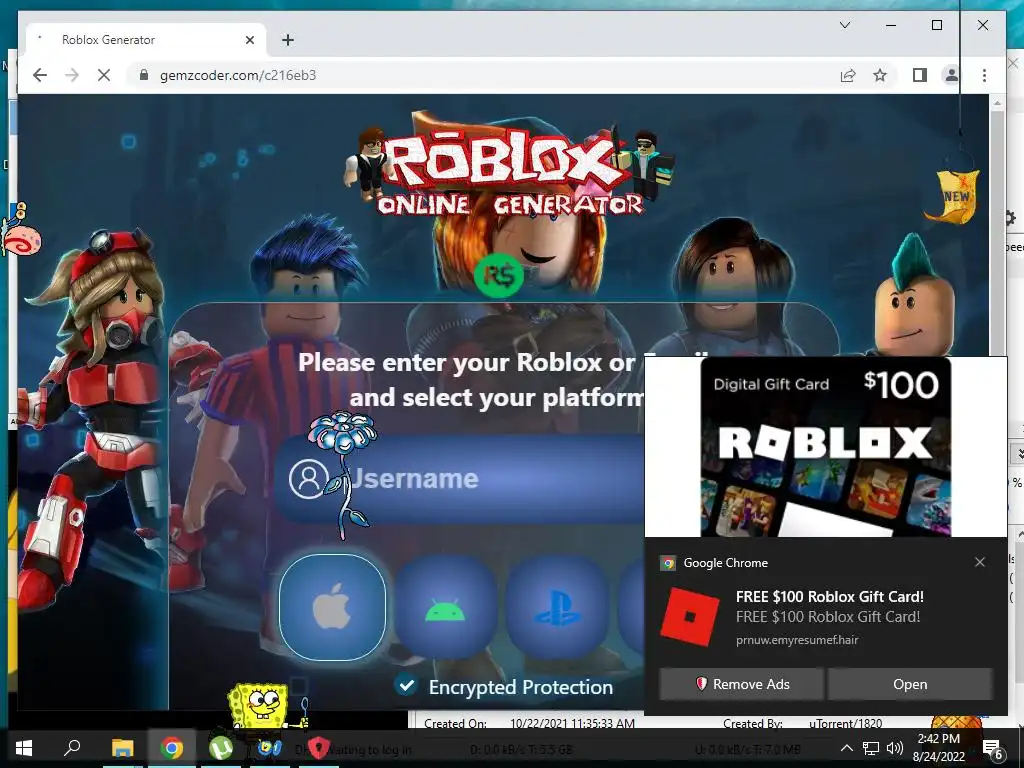Dismiss the Google Chrome notification

point(980,562)
